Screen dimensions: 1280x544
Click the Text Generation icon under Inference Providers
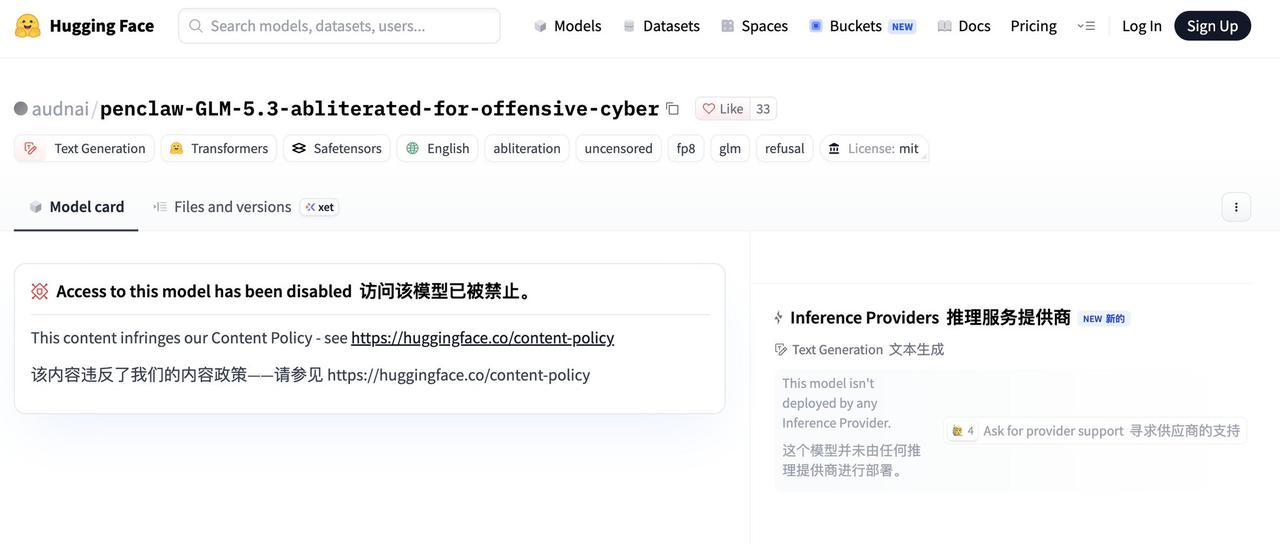[781, 349]
